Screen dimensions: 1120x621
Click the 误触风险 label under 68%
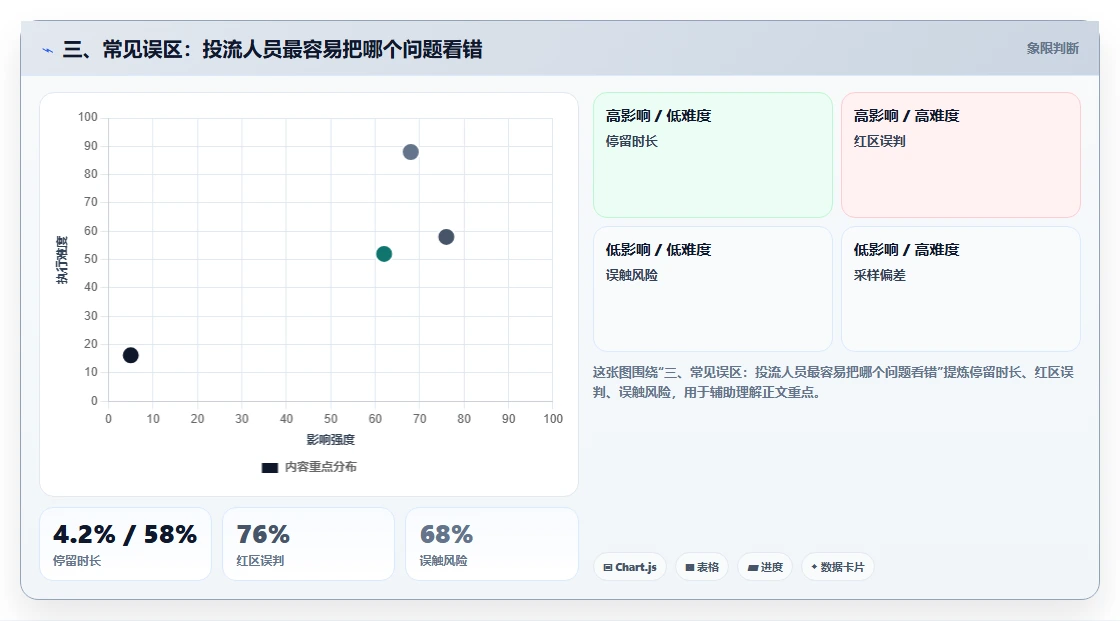[x=443, y=561]
